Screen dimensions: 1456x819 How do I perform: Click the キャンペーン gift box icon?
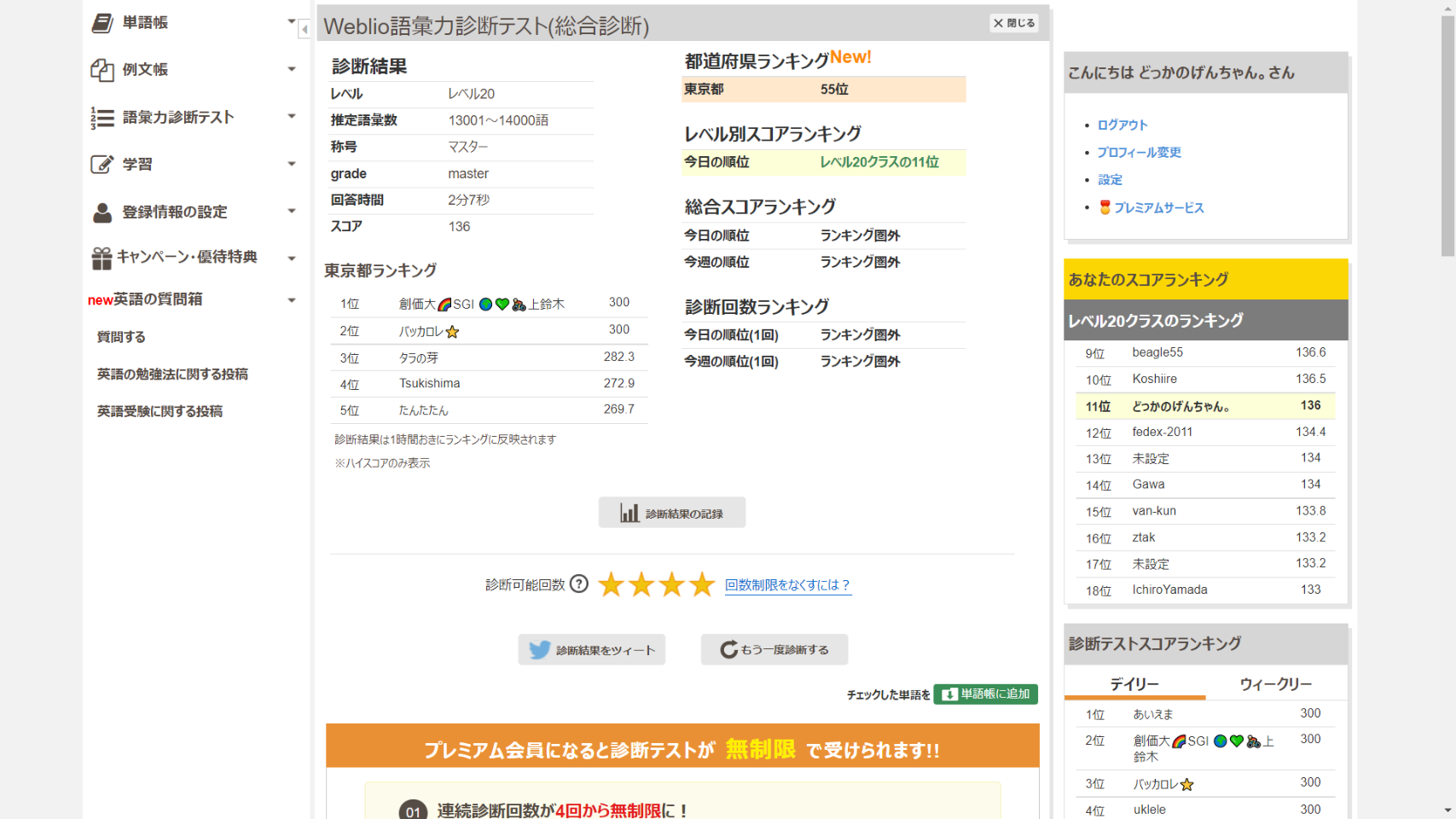point(102,258)
